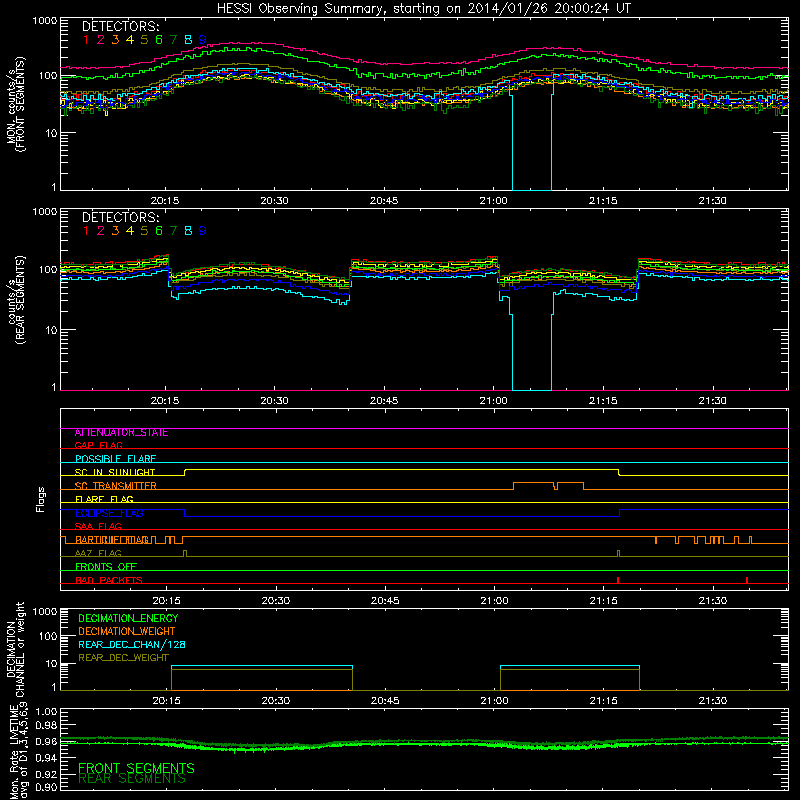Click the BAD_PACKETS flag label

(109, 580)
